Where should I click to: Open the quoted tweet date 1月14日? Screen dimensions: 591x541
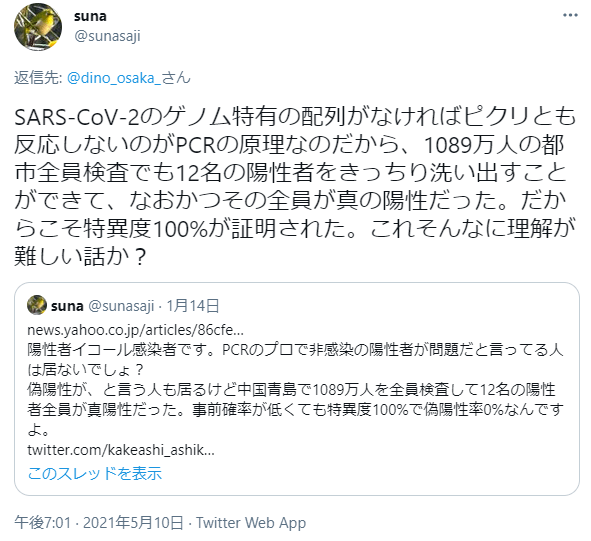[x=193, y=306]
